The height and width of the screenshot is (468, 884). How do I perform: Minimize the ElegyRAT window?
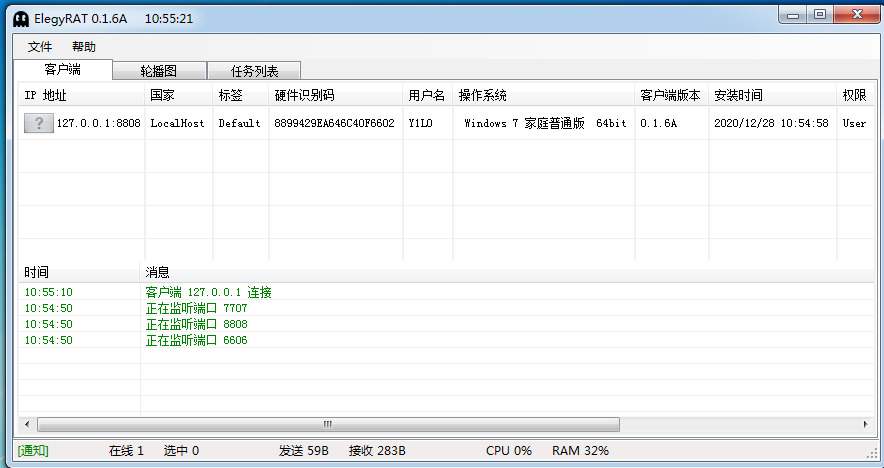pos(793,15)
